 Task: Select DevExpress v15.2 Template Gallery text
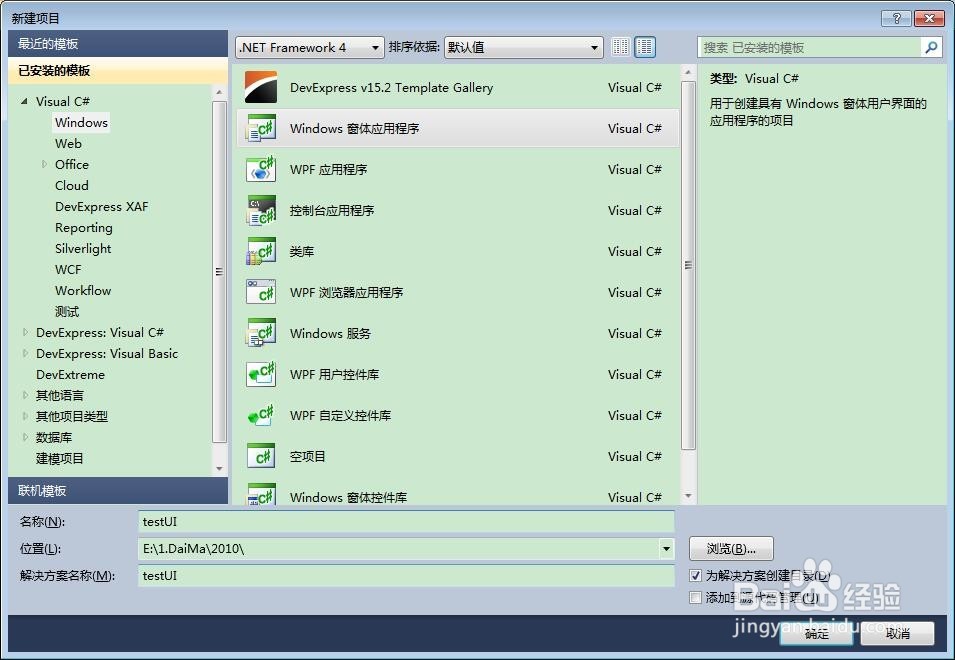tap(392, 88)
